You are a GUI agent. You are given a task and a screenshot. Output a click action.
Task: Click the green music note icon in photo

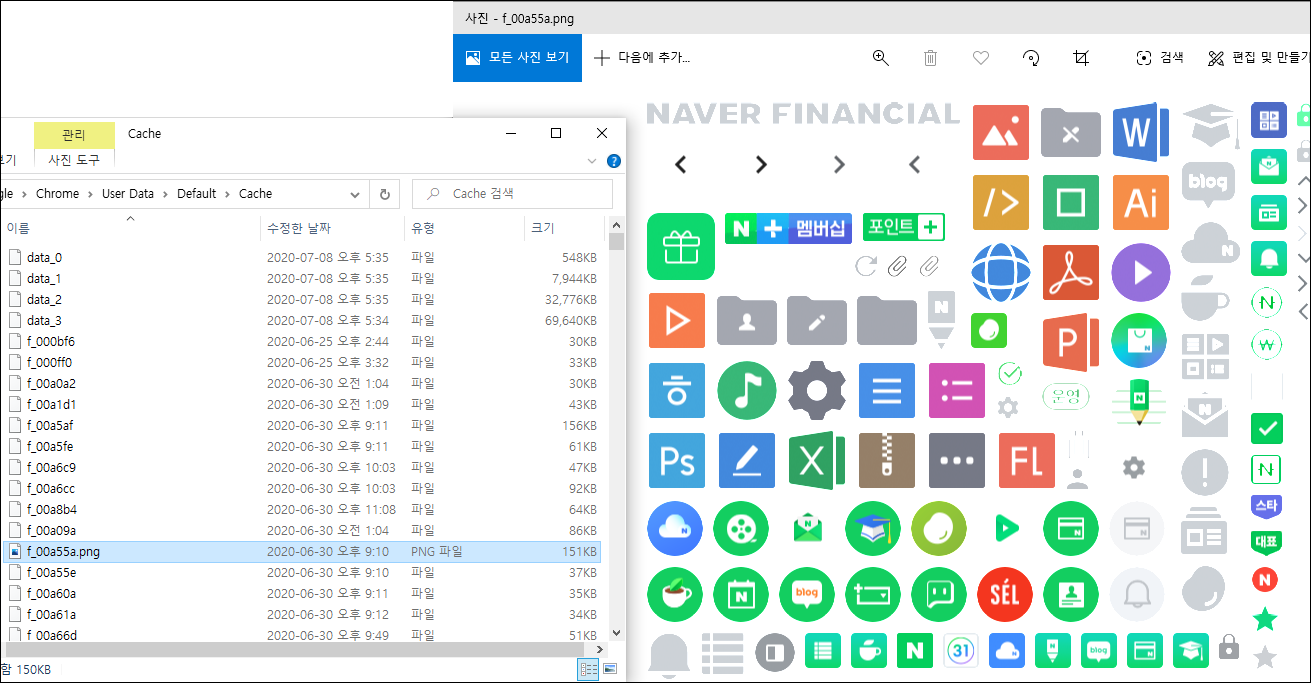click(x=747, y=391)
